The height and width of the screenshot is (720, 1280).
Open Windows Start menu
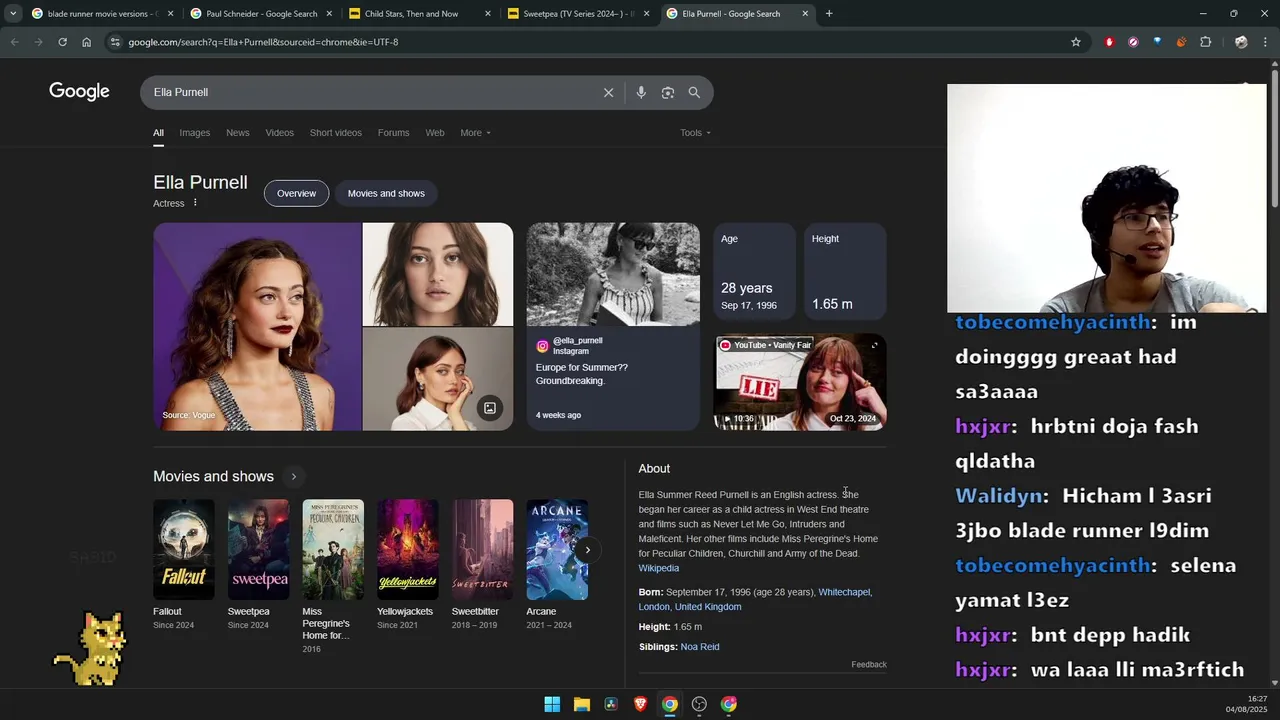point(552,704)
